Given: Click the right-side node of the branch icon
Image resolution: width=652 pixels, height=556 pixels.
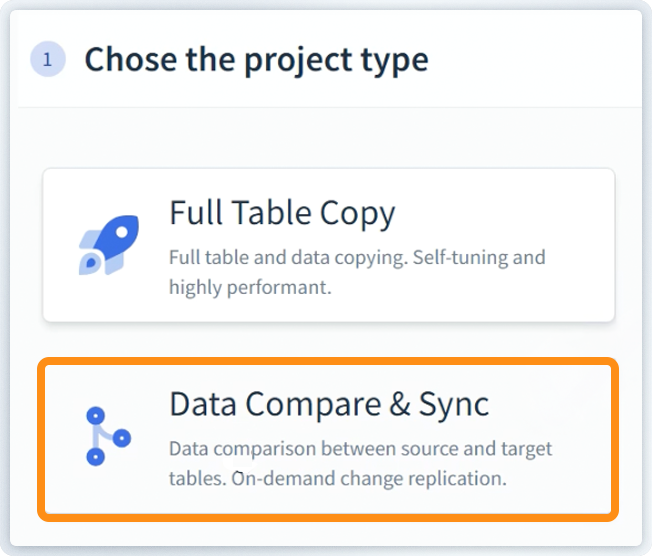Looking at the screenshot, I should tap(122, 437).
